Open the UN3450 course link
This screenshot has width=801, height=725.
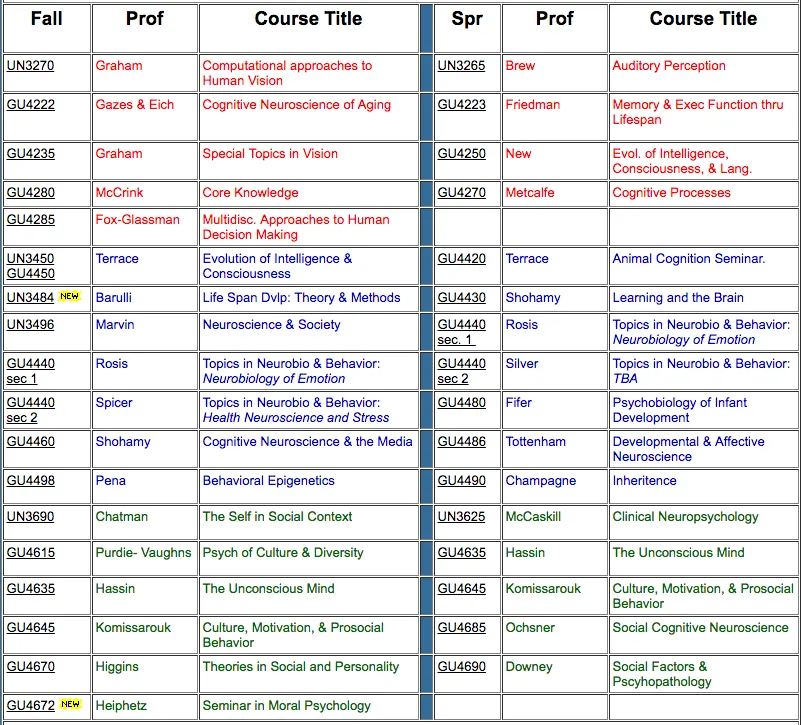pos(30,259)
